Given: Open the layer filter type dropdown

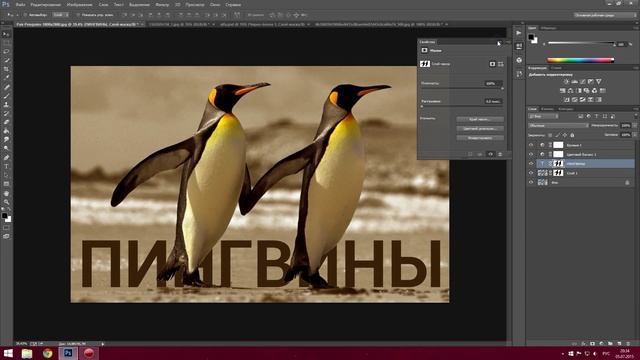Looking at the screenshot, I should [543, 116].
